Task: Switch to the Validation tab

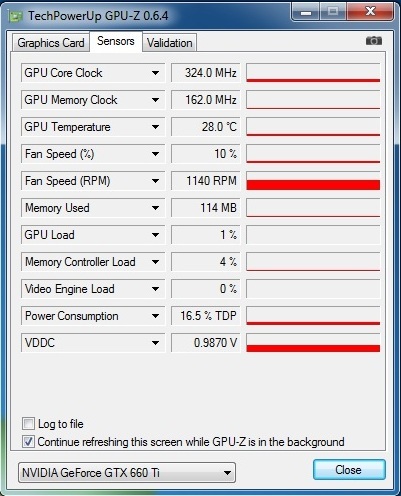Action: click(170, 43)
